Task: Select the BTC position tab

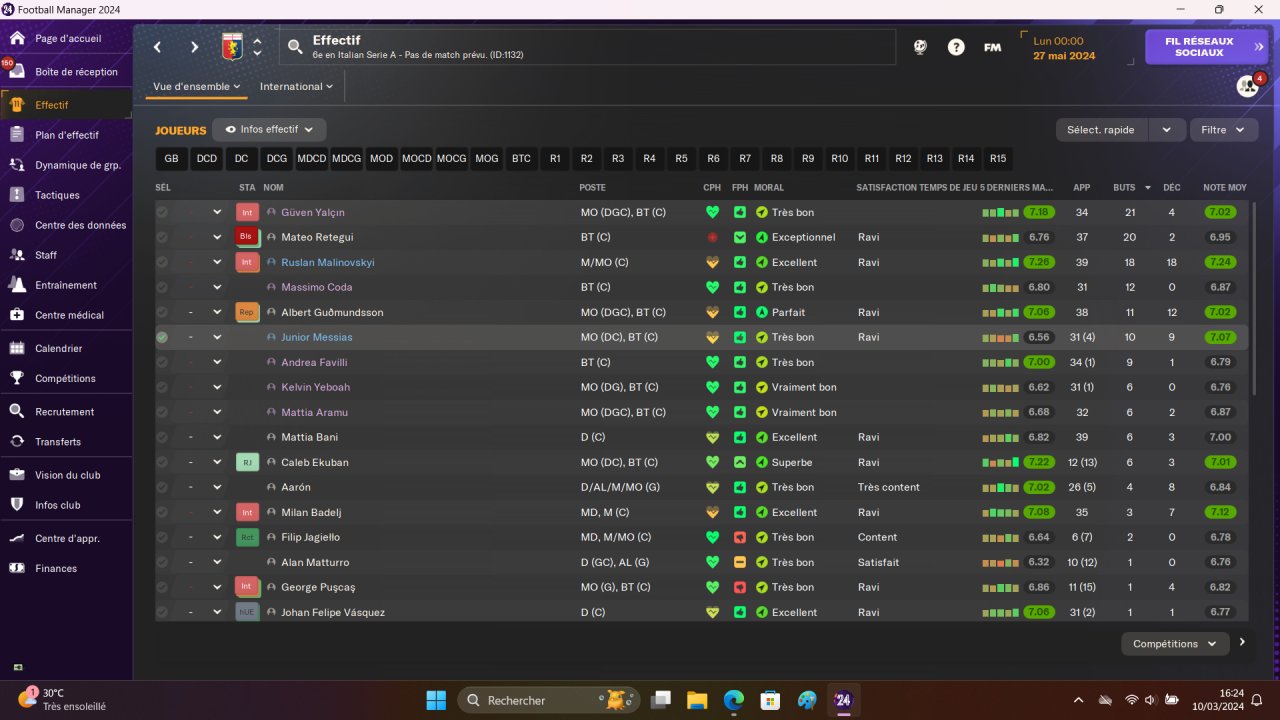Action: click(x=522, y=159)
